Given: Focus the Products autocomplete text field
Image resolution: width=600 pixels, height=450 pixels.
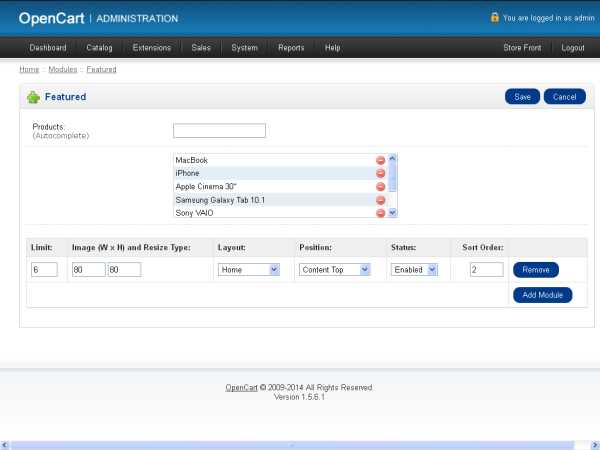Looking at the screenshot, I should tap(219, 130).
